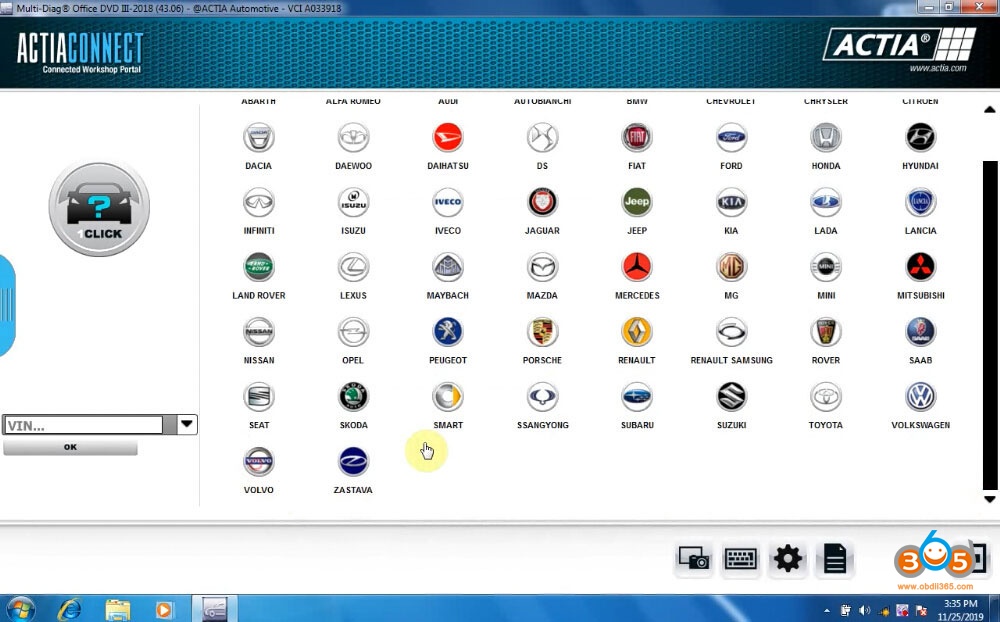Image resolution: width=1000 pixels, height=622 pixels.
Task: Pick the Skoda brand logo
Action: pyautogui.click(x=353, y=397)
